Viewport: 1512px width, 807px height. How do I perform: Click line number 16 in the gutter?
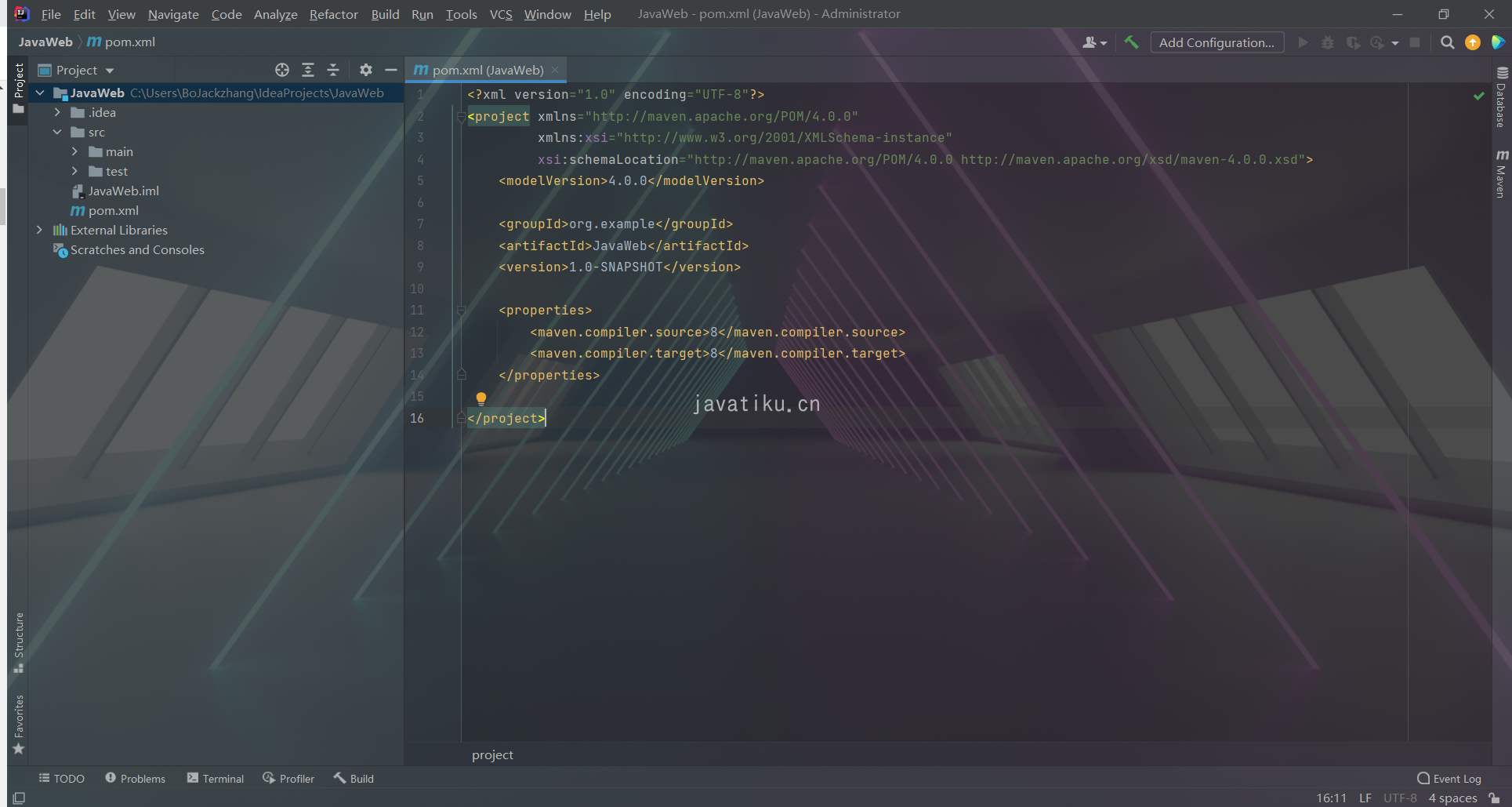[417, 419]
